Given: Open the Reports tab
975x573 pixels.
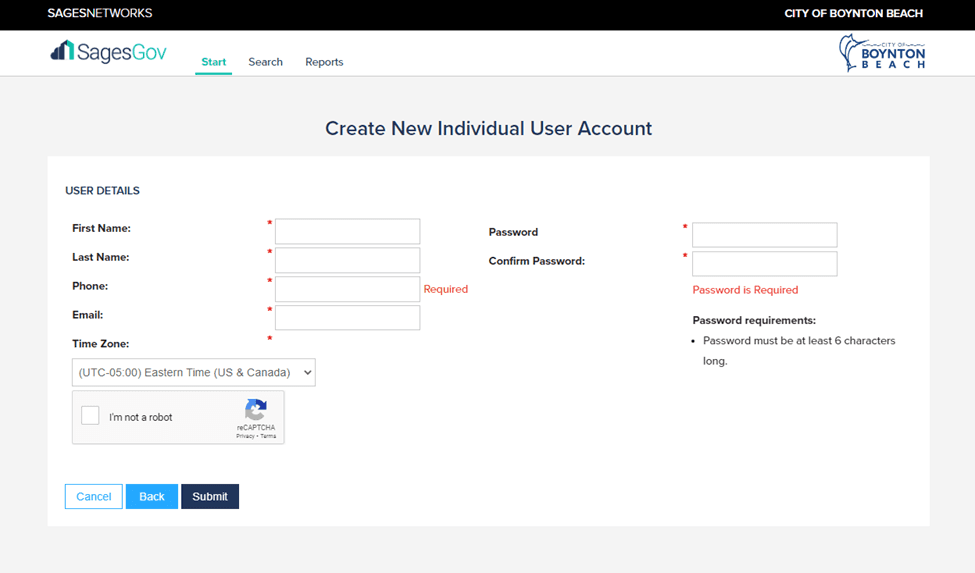Looking at the screenshot, I should click(324, 62).
